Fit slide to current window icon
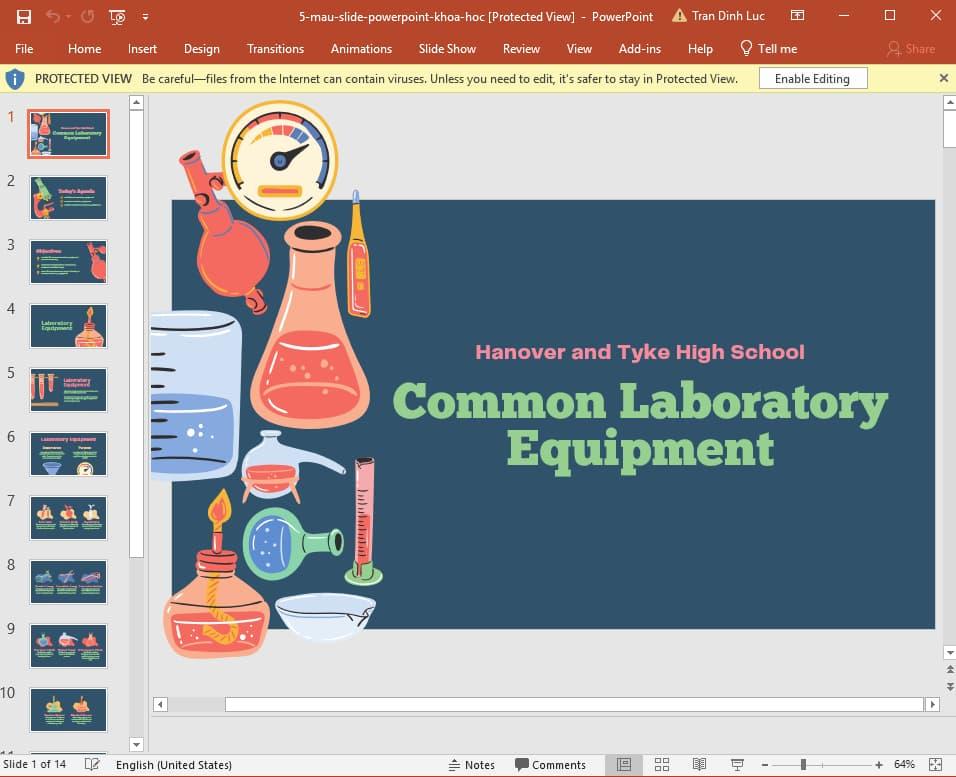Viewport: 956px width, 777px height. pyautogui.click(x=937, y=765)
